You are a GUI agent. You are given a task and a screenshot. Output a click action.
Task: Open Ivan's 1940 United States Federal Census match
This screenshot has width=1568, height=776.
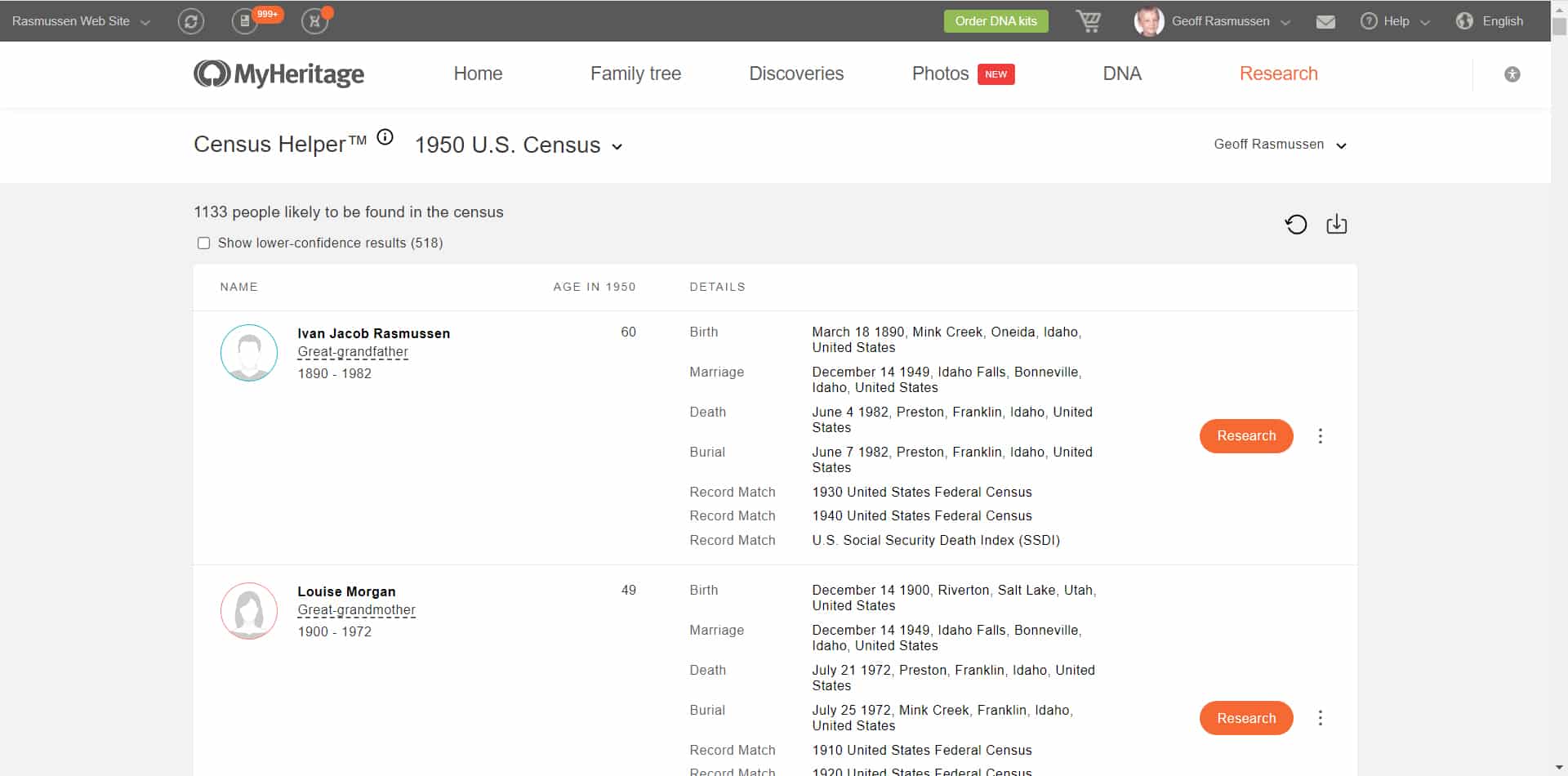point(922,515)
